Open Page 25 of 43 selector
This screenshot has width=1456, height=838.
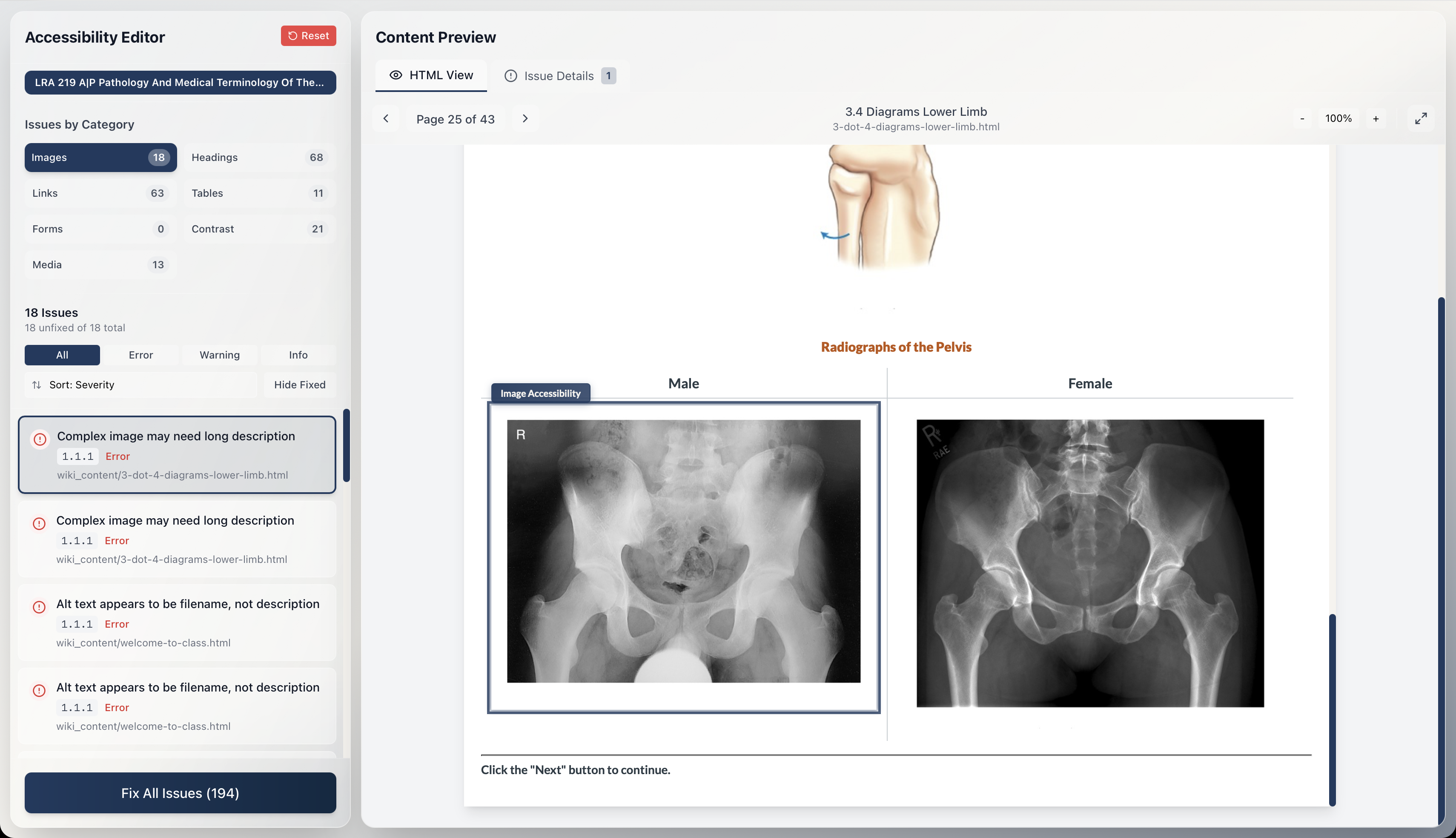coord(455,119)
